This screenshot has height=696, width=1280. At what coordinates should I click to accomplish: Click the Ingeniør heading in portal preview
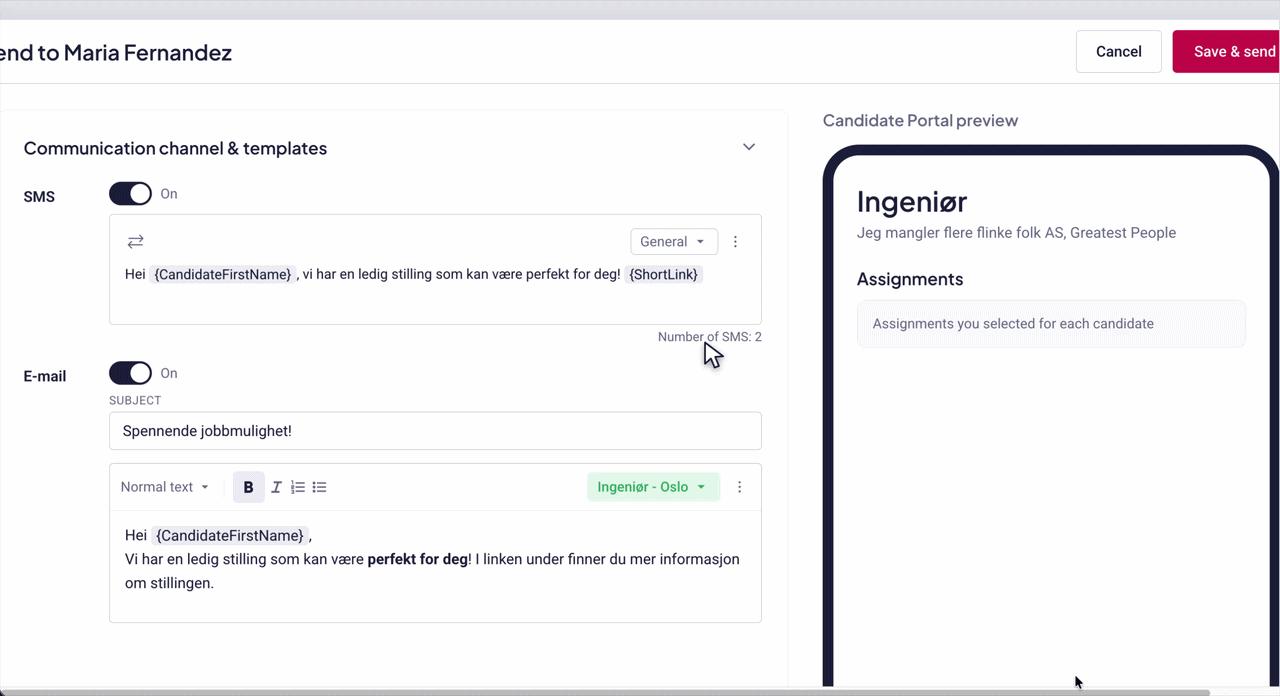pos(912,201)
